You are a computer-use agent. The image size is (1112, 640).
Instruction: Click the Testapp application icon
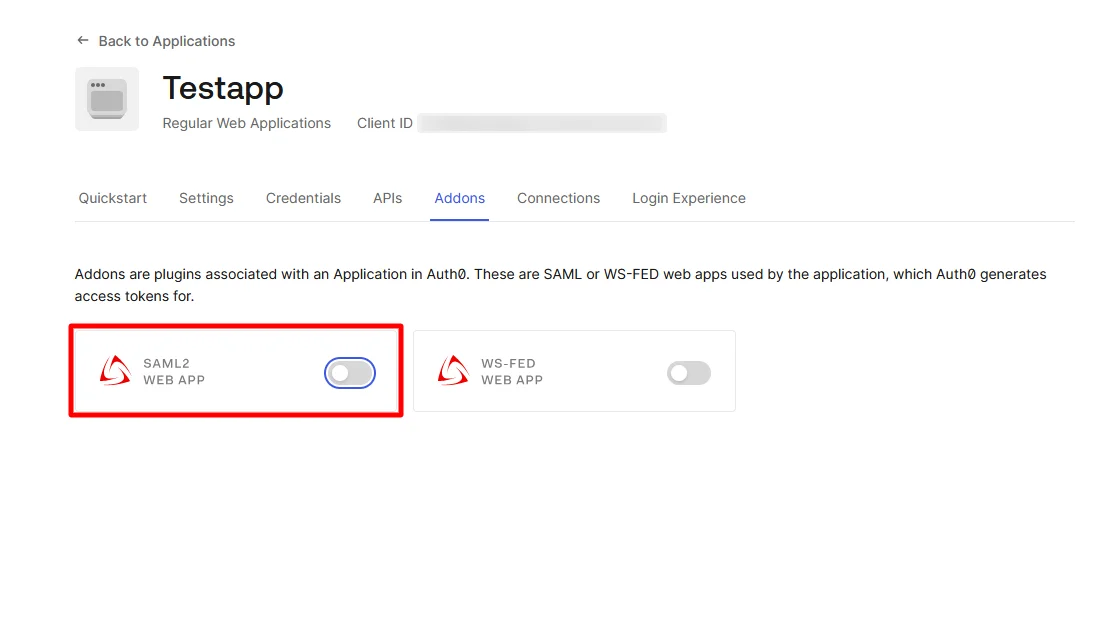click(107, 98)
